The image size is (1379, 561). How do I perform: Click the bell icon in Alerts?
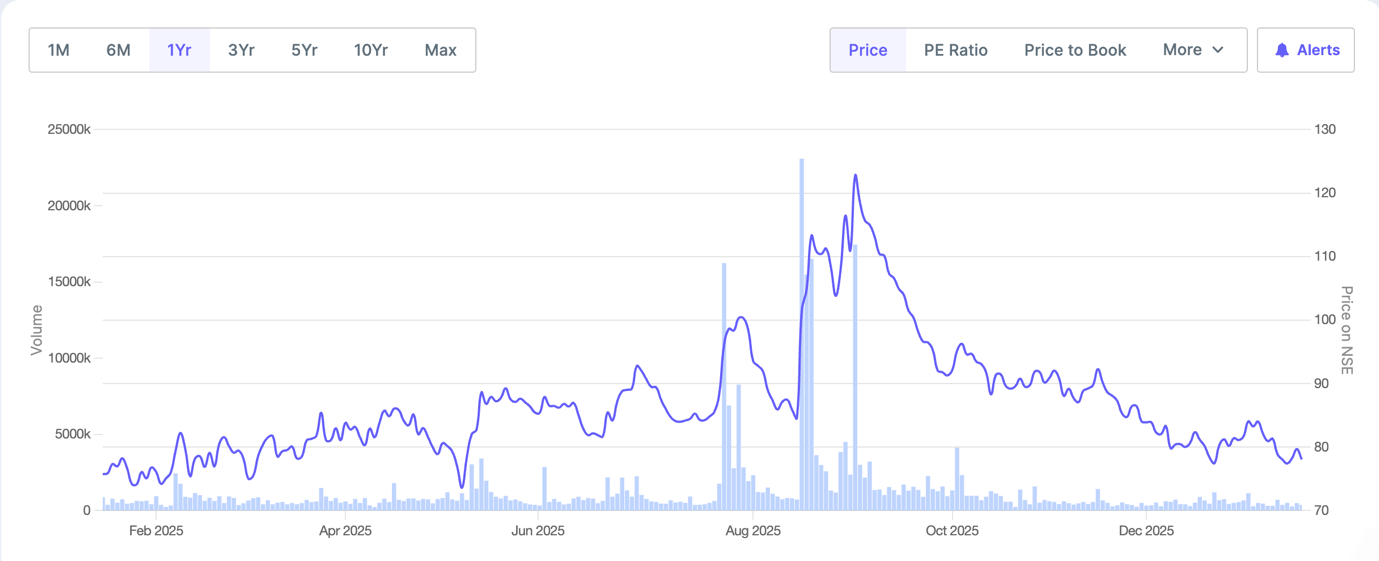[x=1281, y=50]
